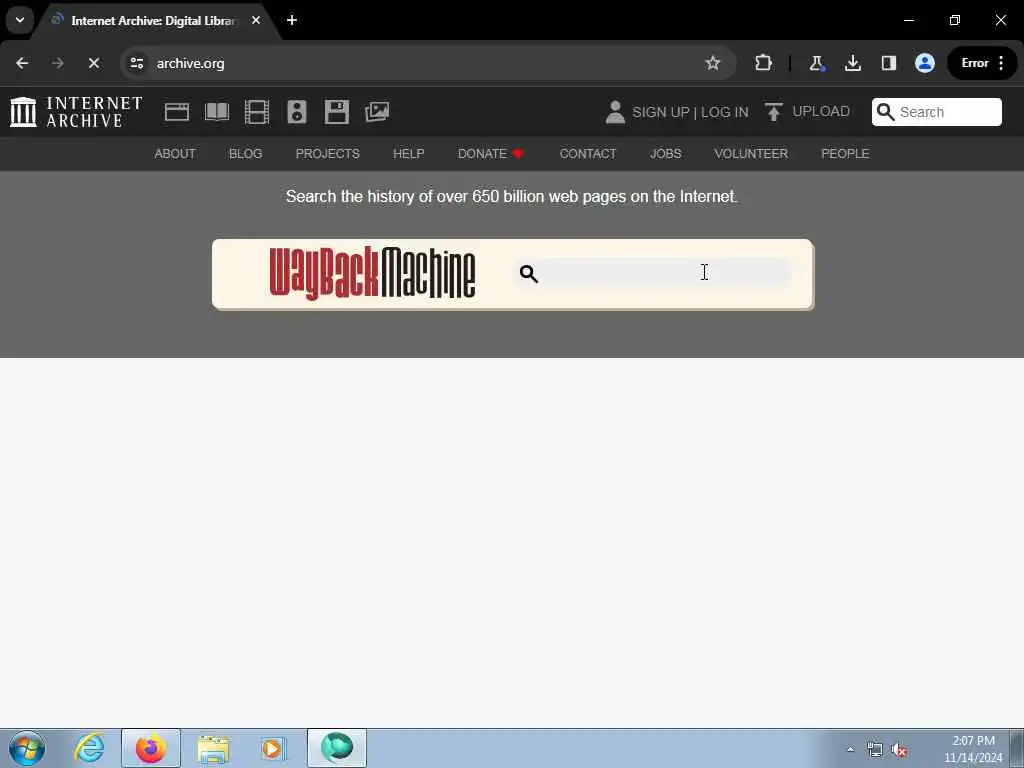Open the ABOUT menu item

tap(175, 153)
